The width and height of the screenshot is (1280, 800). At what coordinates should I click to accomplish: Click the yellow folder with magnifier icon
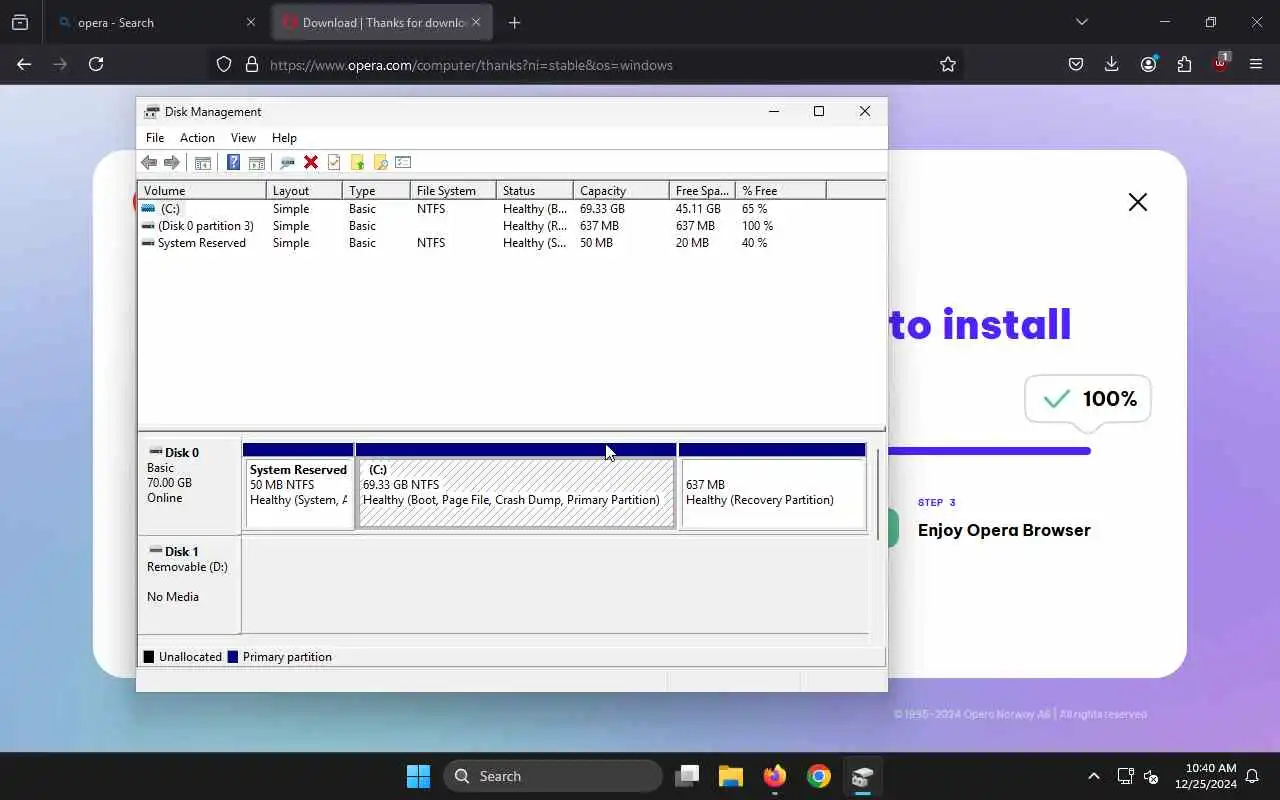380,162
